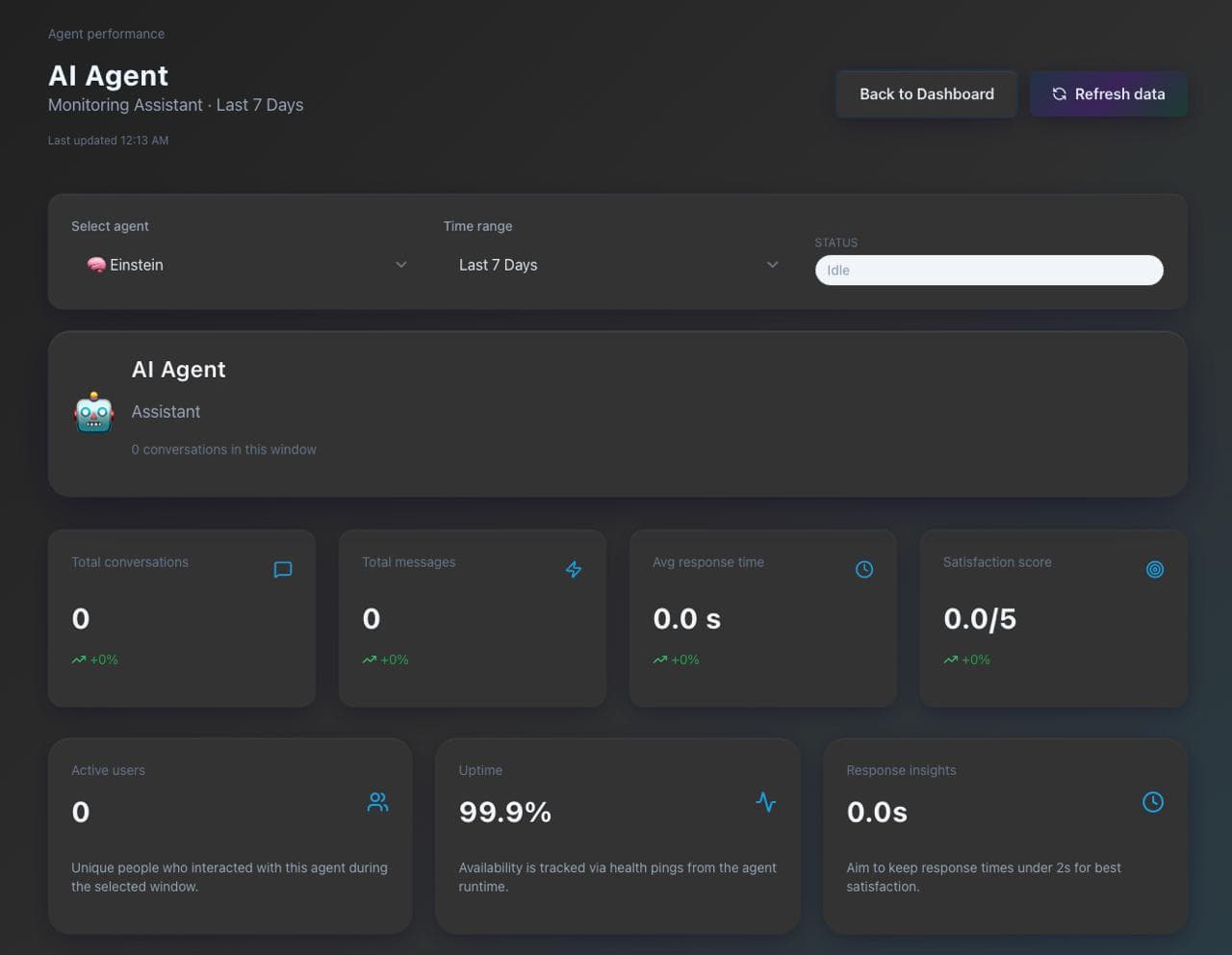The width and height of the screenshot is (1232, 955).
Task: Click the brain emoji next to Einstein
Action: 96,266
